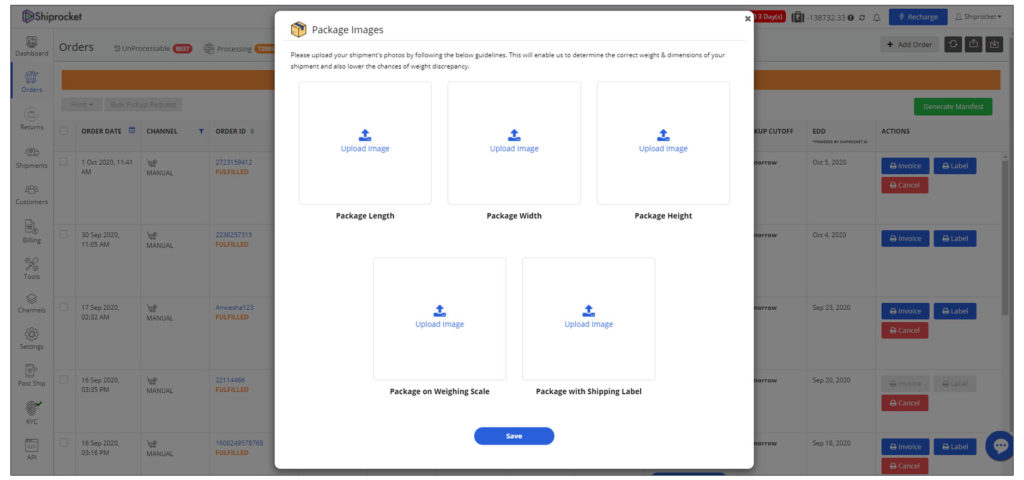This screenshot has height=480, width=1024.
Task: Click Generate Manifest button
Action: [953, 106]
